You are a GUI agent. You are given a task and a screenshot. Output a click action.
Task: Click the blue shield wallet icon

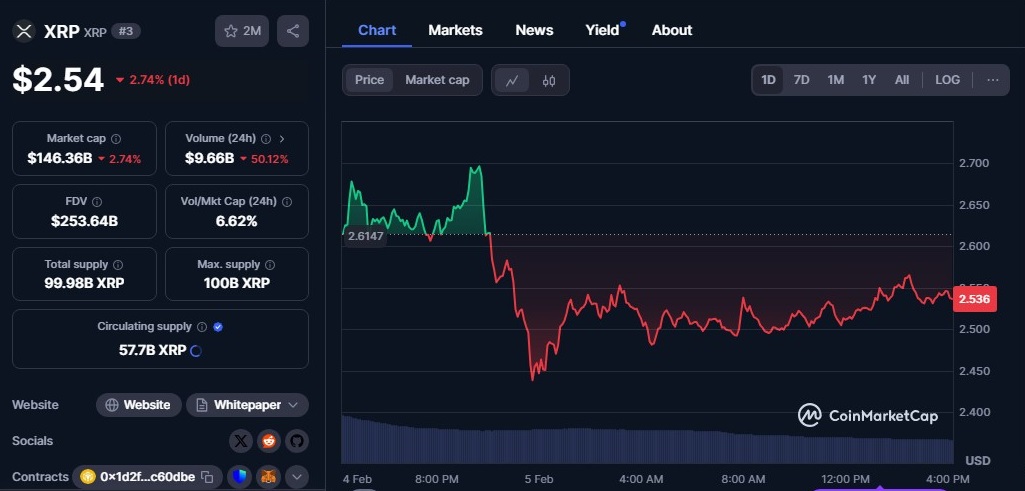(240, 477)
